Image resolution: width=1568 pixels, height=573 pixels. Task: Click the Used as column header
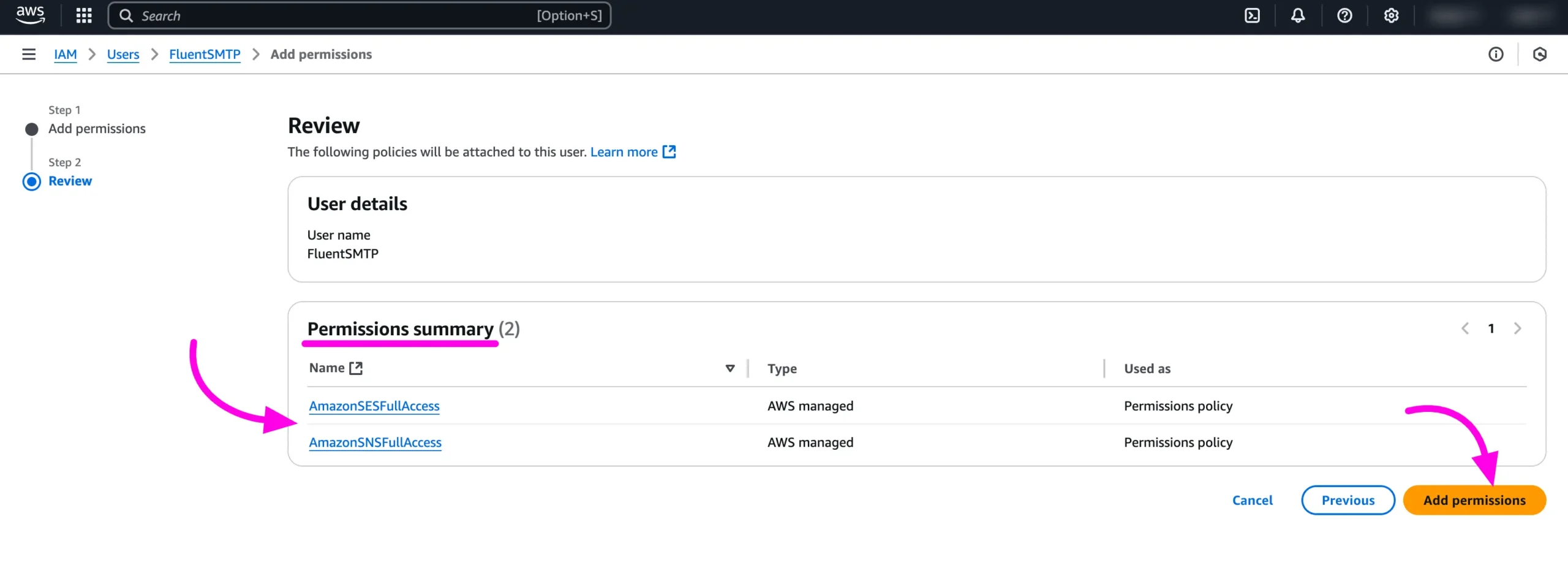pyautogui.click(x=1147, y=368)
